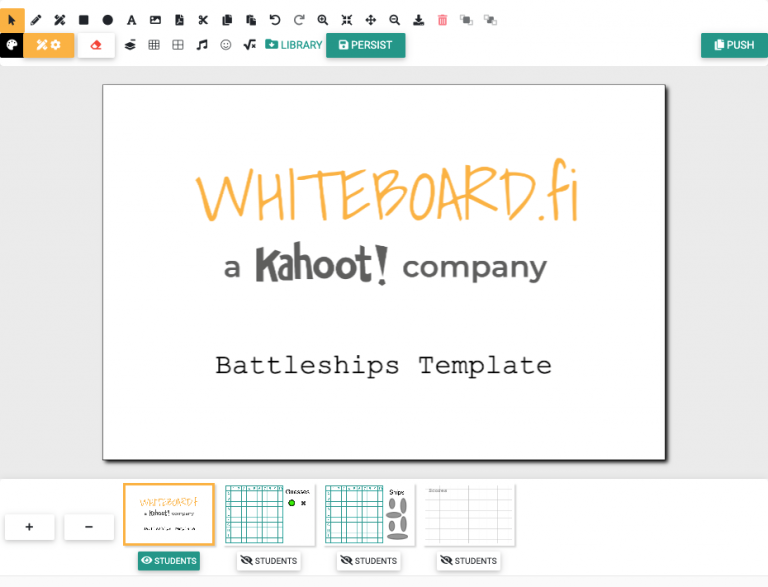
Task: Toggle STUDENTS visibility for Ships page
Action: [x=369, y=561]
